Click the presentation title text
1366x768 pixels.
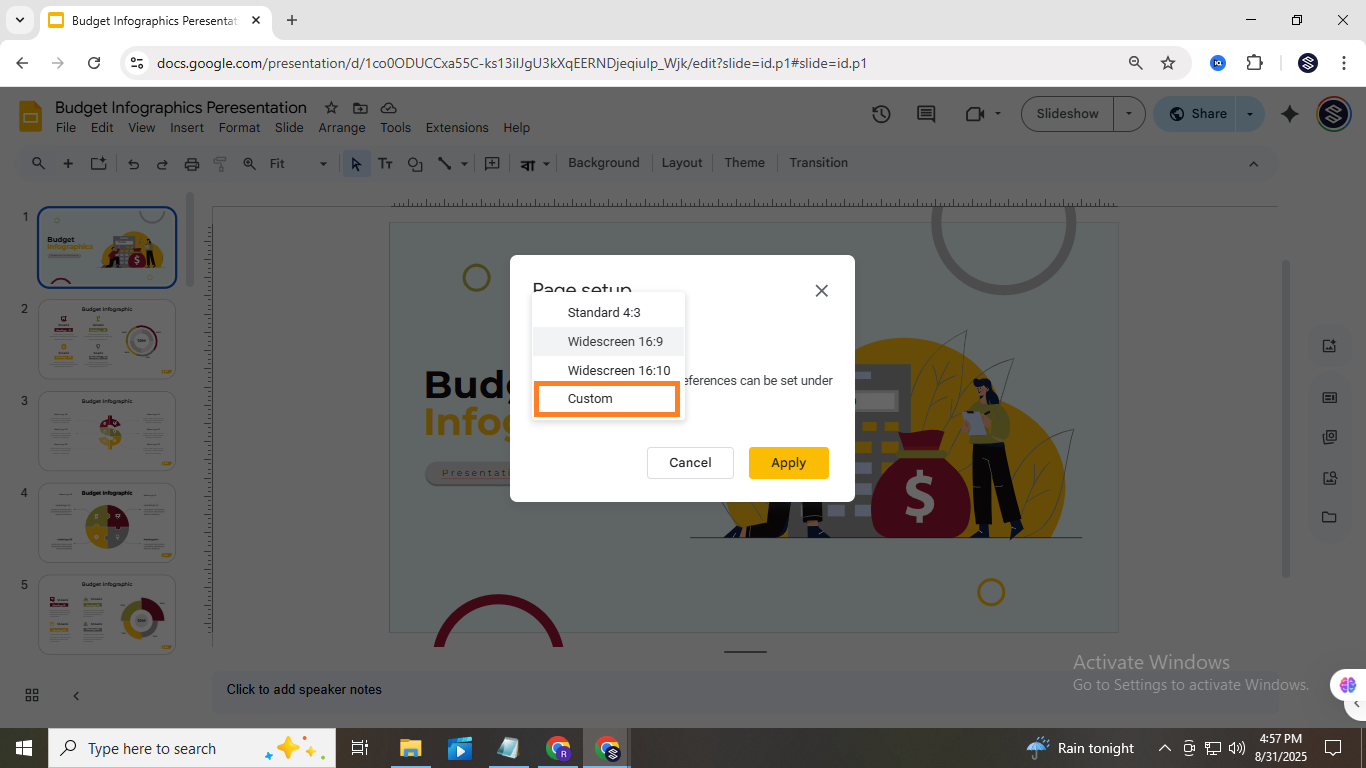pyautogui.click(x=181, y=107)
